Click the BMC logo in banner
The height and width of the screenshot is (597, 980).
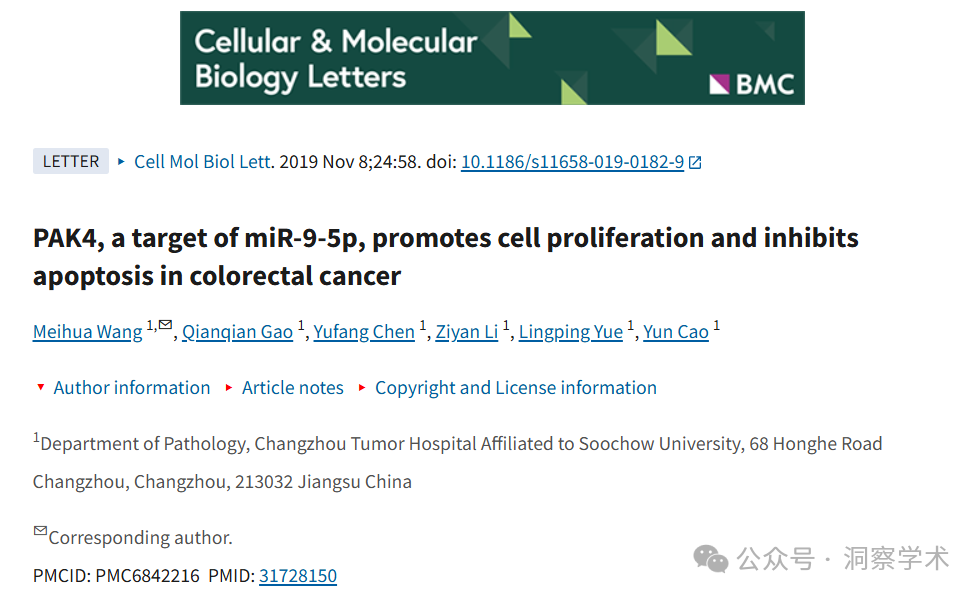click(751, 84)
